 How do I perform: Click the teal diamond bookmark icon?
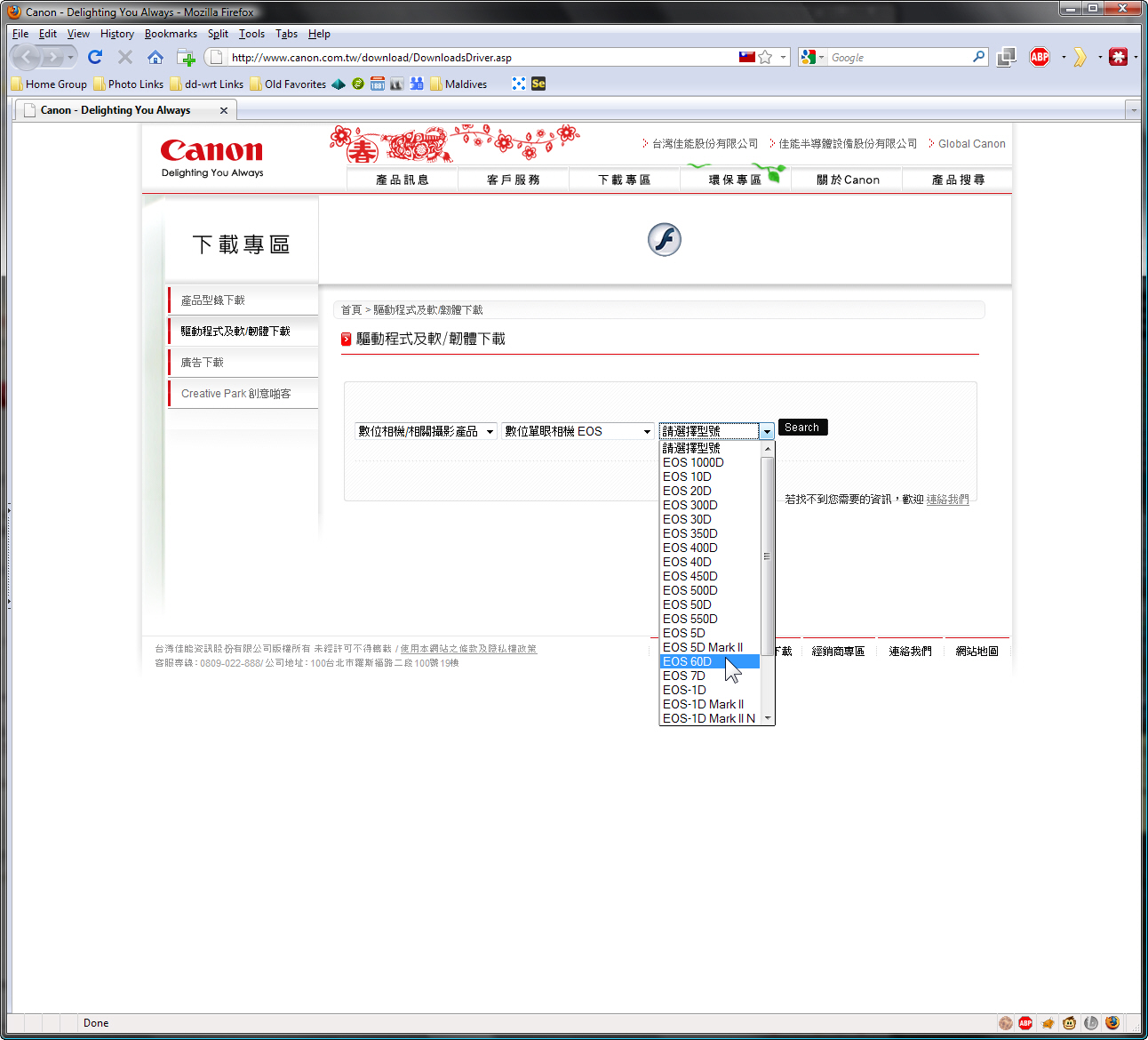[339, 84]
